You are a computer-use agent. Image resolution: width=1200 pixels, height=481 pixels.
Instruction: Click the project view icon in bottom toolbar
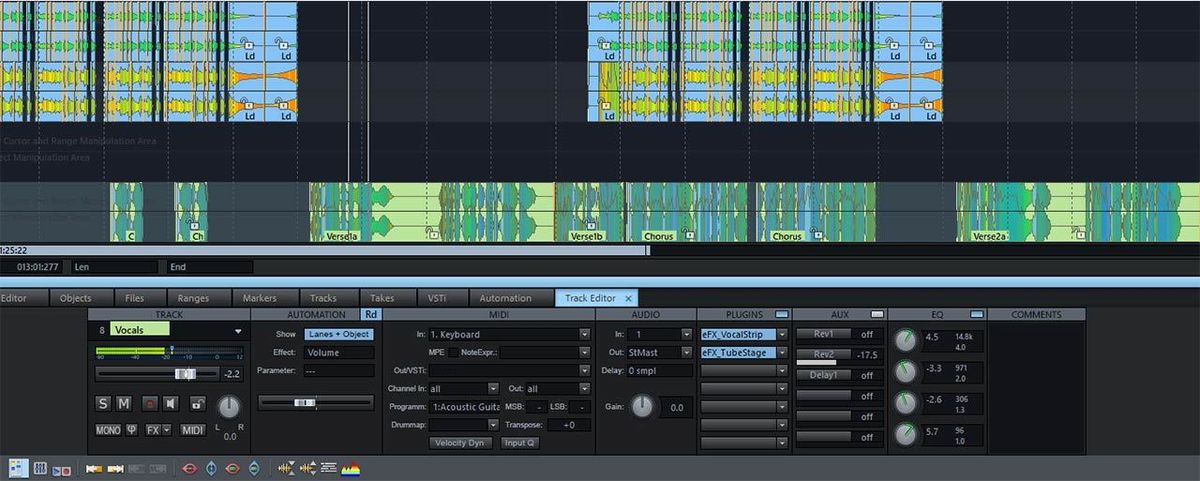[x=18, y=468]
